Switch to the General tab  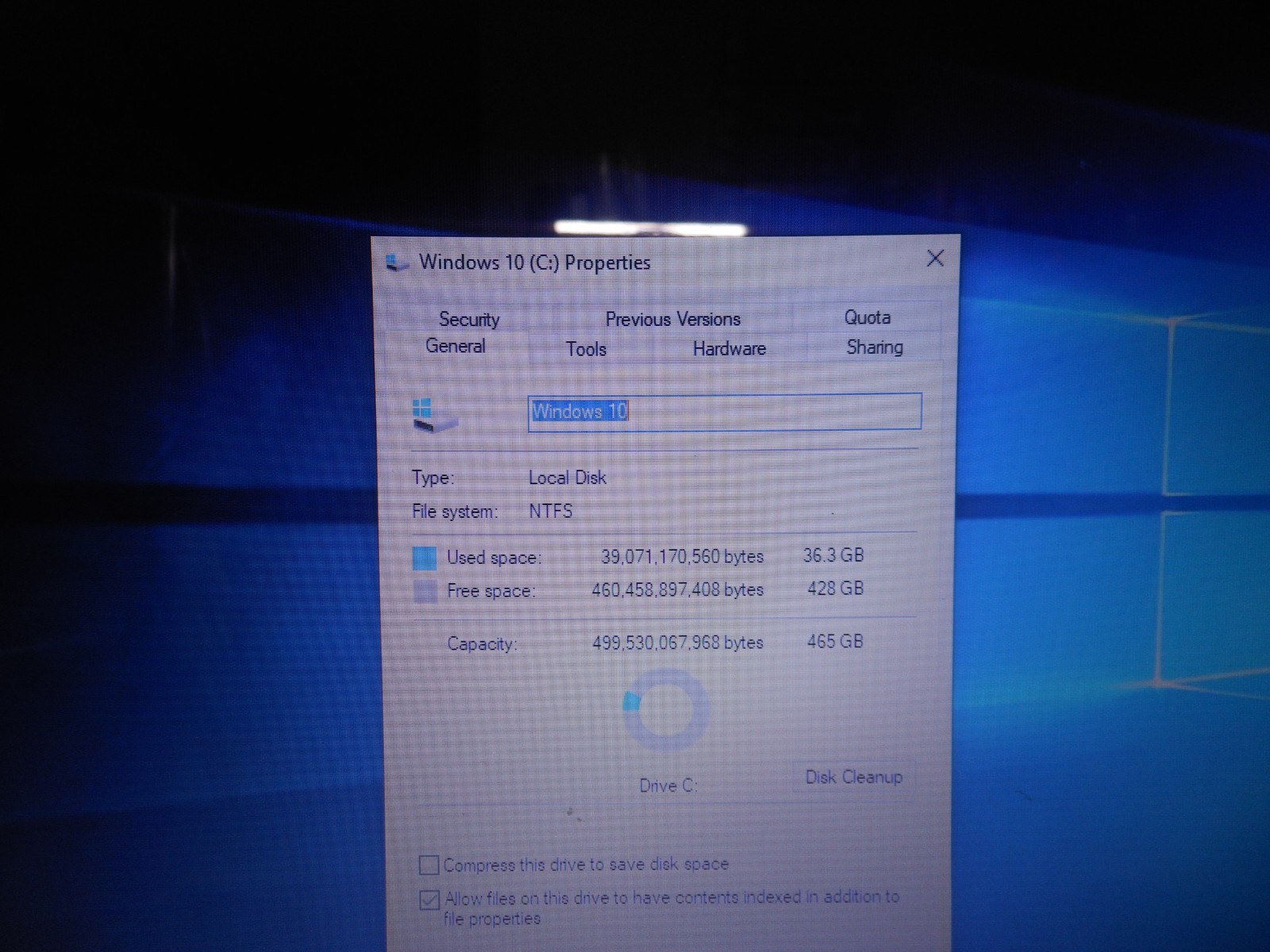pyautogui.click(x=455, y=346)
